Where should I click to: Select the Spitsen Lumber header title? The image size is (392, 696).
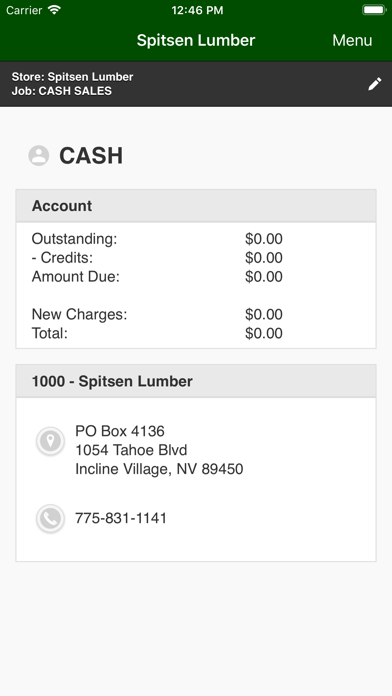(196, 40)
